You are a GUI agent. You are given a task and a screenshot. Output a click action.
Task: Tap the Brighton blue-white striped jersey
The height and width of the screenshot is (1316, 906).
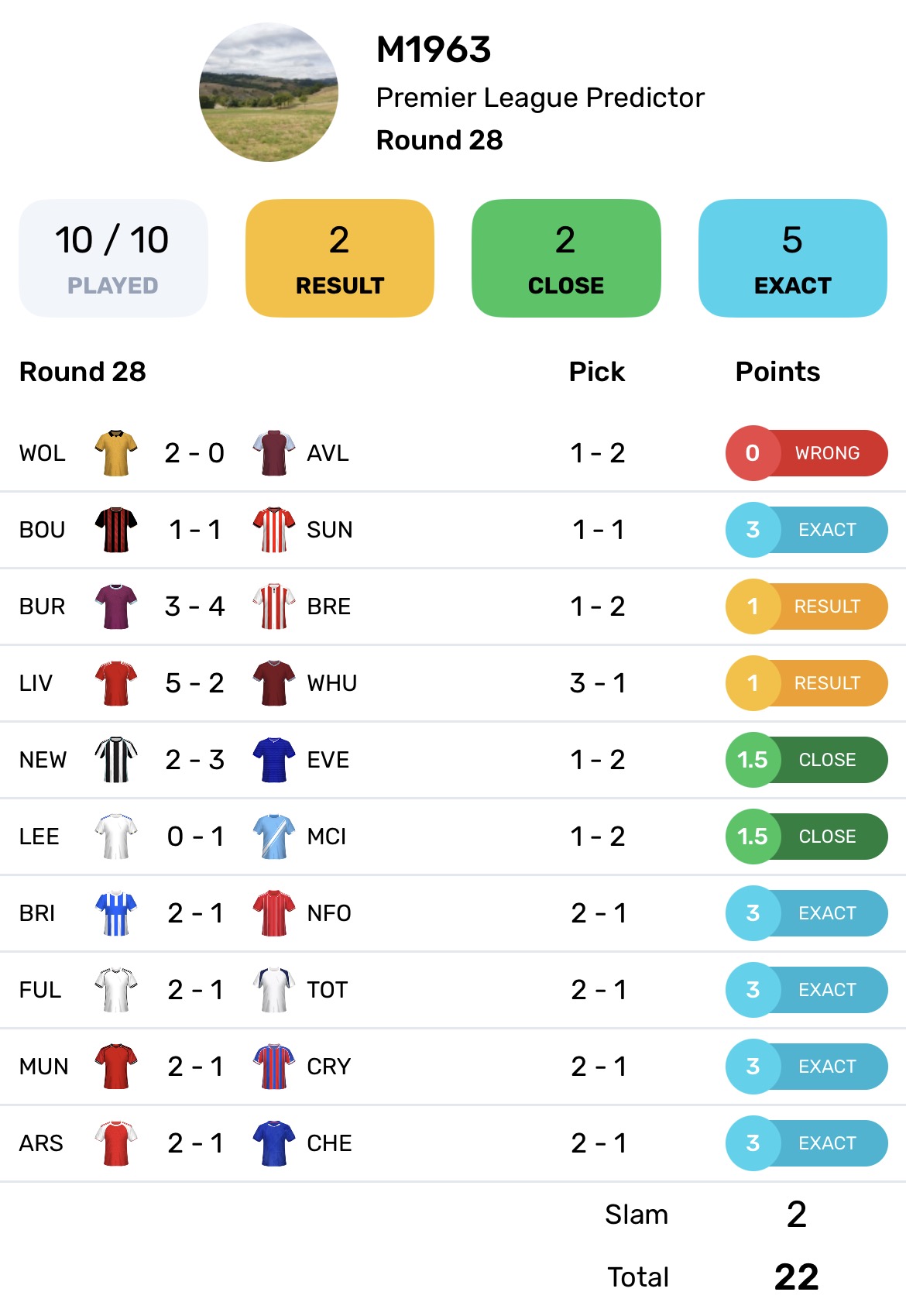point(116,913)
